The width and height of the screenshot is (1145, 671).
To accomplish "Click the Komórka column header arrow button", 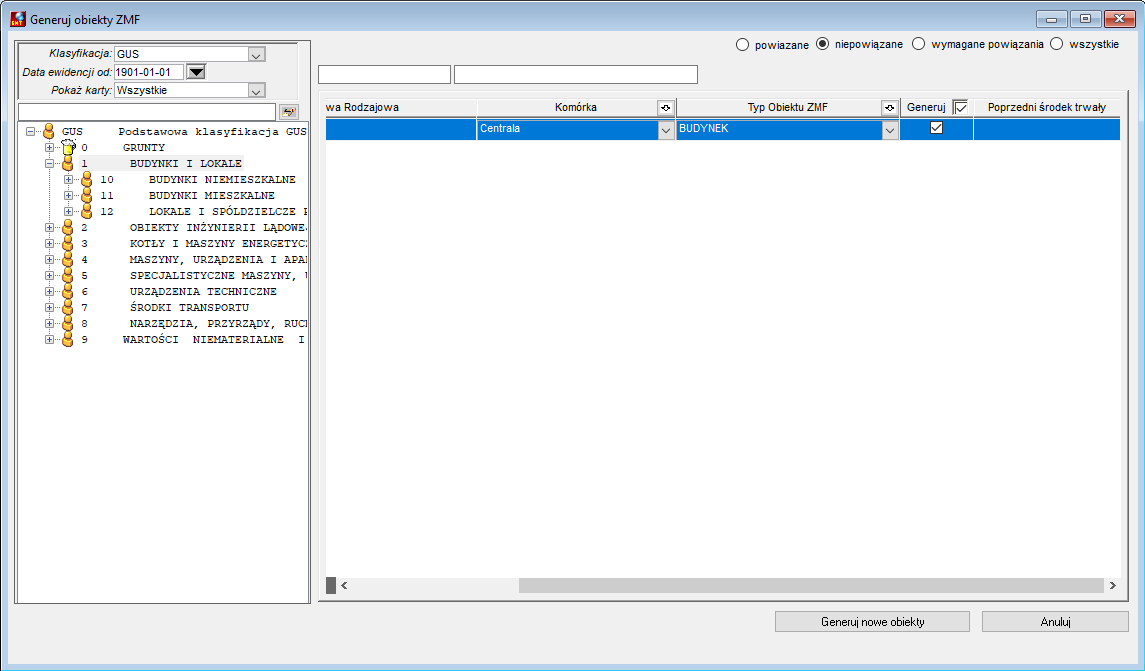I will click(x=665, y=107).
